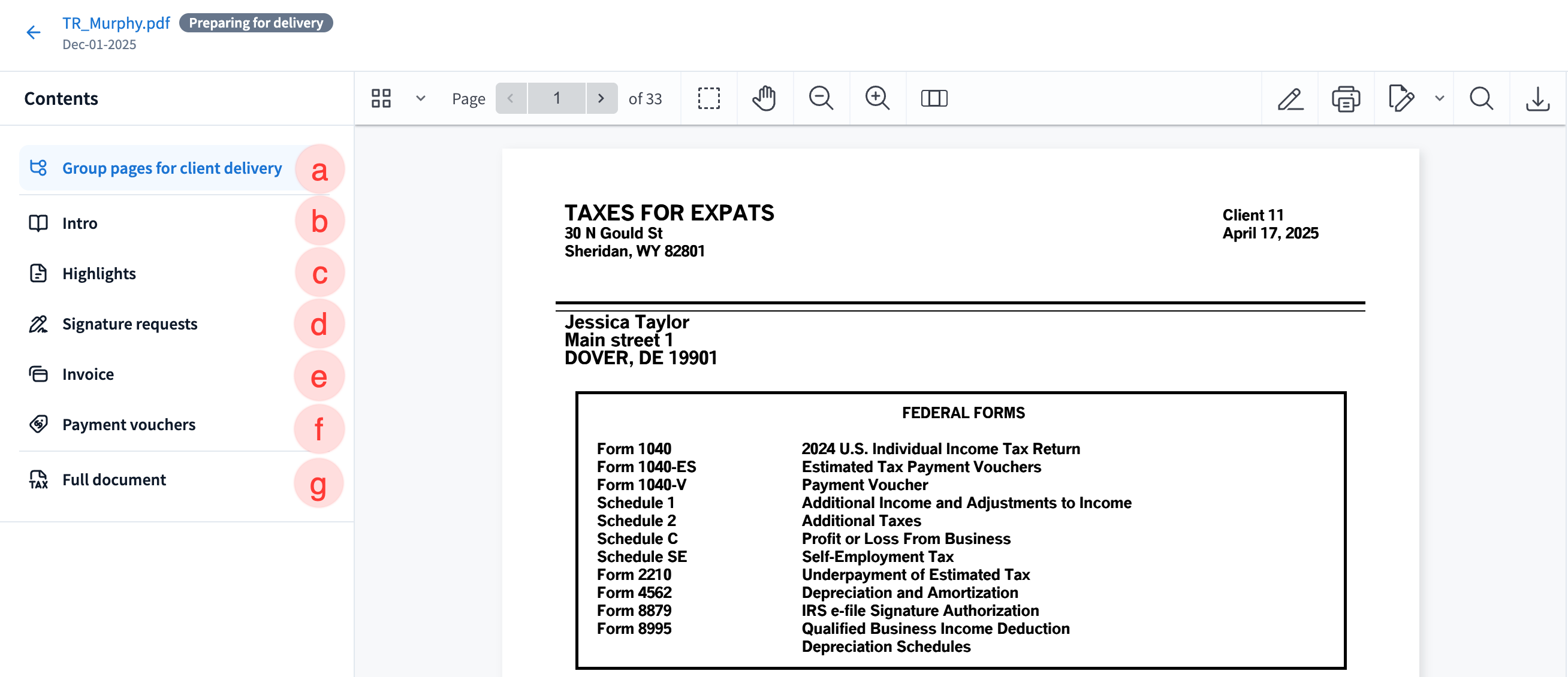Click the edit document icon

[1401, 98]
